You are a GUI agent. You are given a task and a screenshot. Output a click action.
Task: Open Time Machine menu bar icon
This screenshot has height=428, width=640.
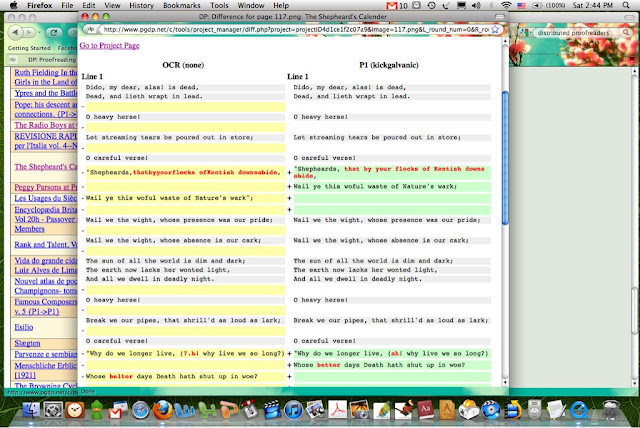[x=431, y=5]
